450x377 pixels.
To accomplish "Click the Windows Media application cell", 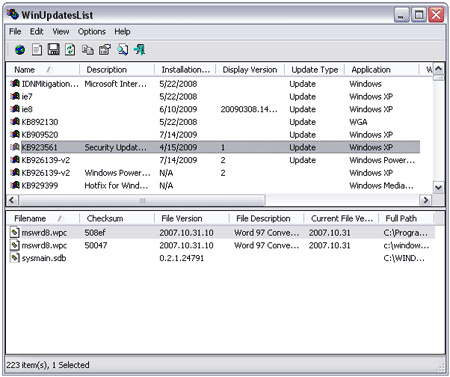I will click(x=381, y=185).
